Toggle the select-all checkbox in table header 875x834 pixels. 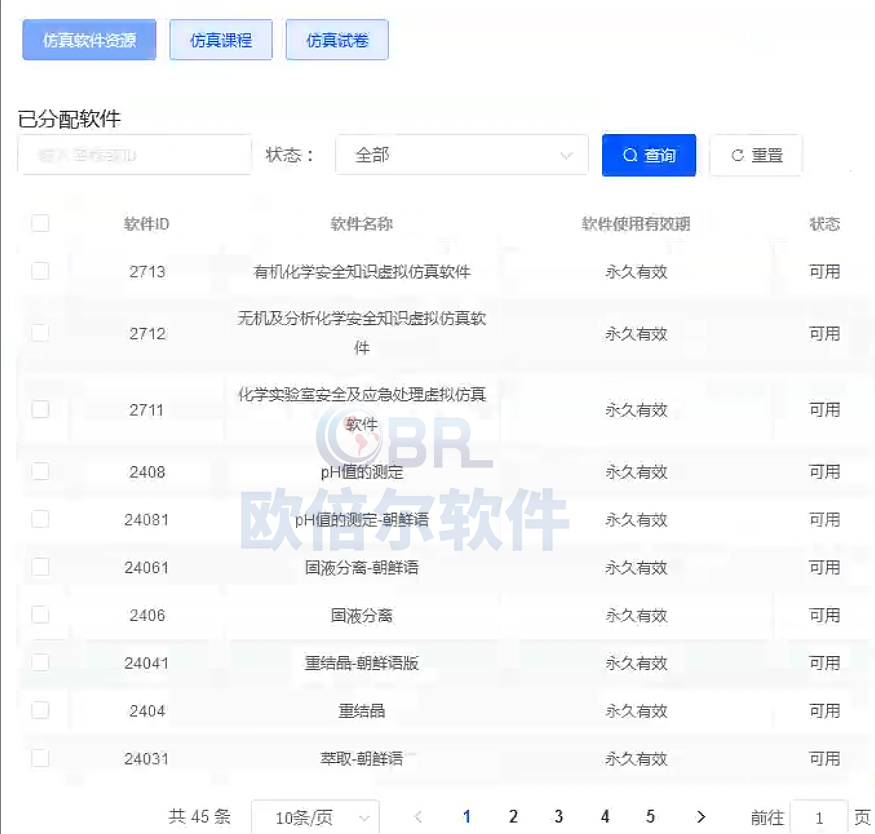click(x=40, y=223)
